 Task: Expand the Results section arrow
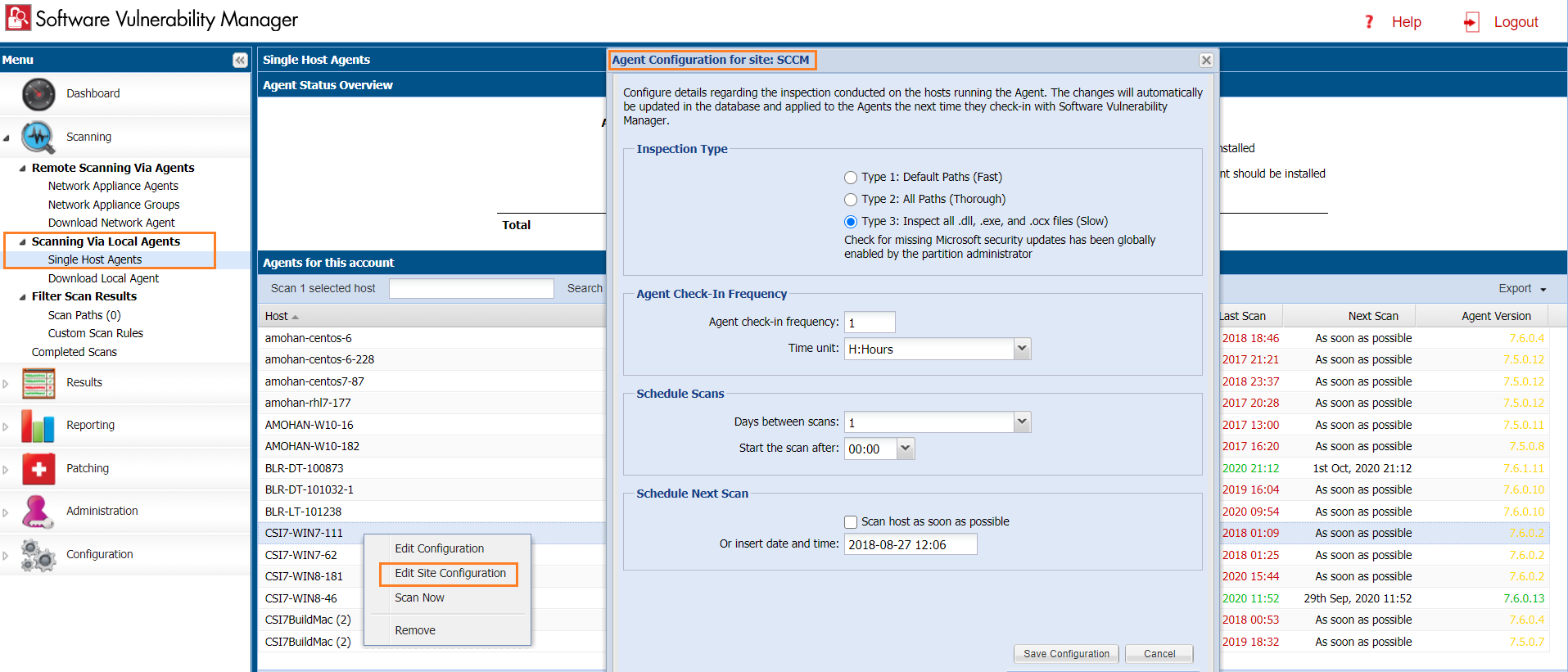point(6,384)
